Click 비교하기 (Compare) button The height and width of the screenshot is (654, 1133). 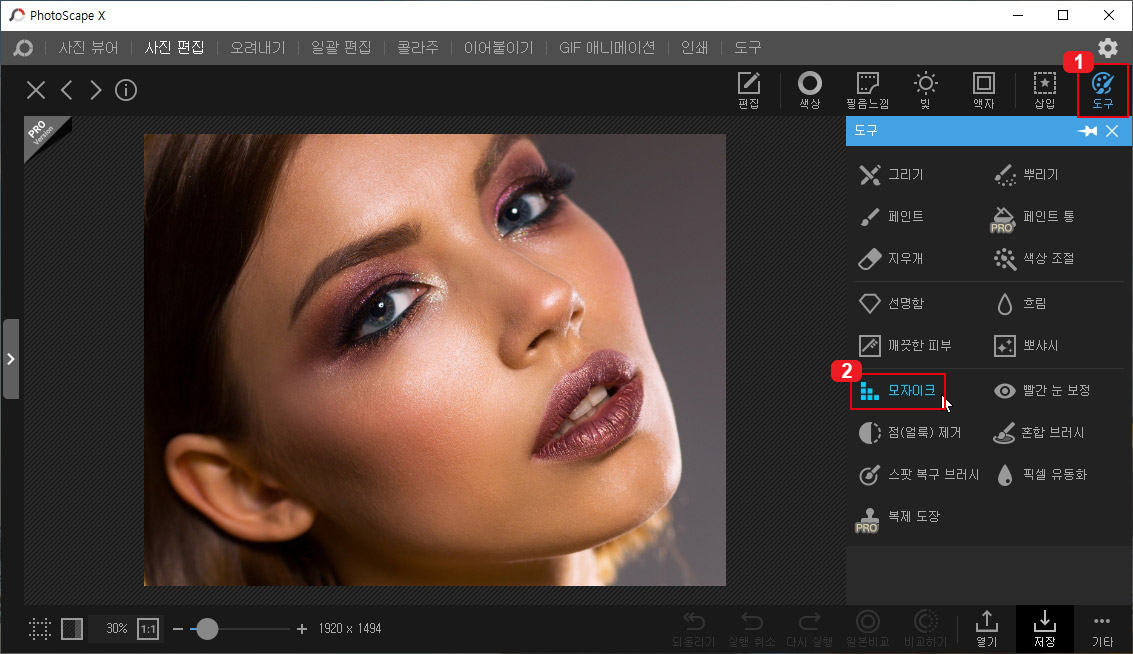(x=926, y=629)
